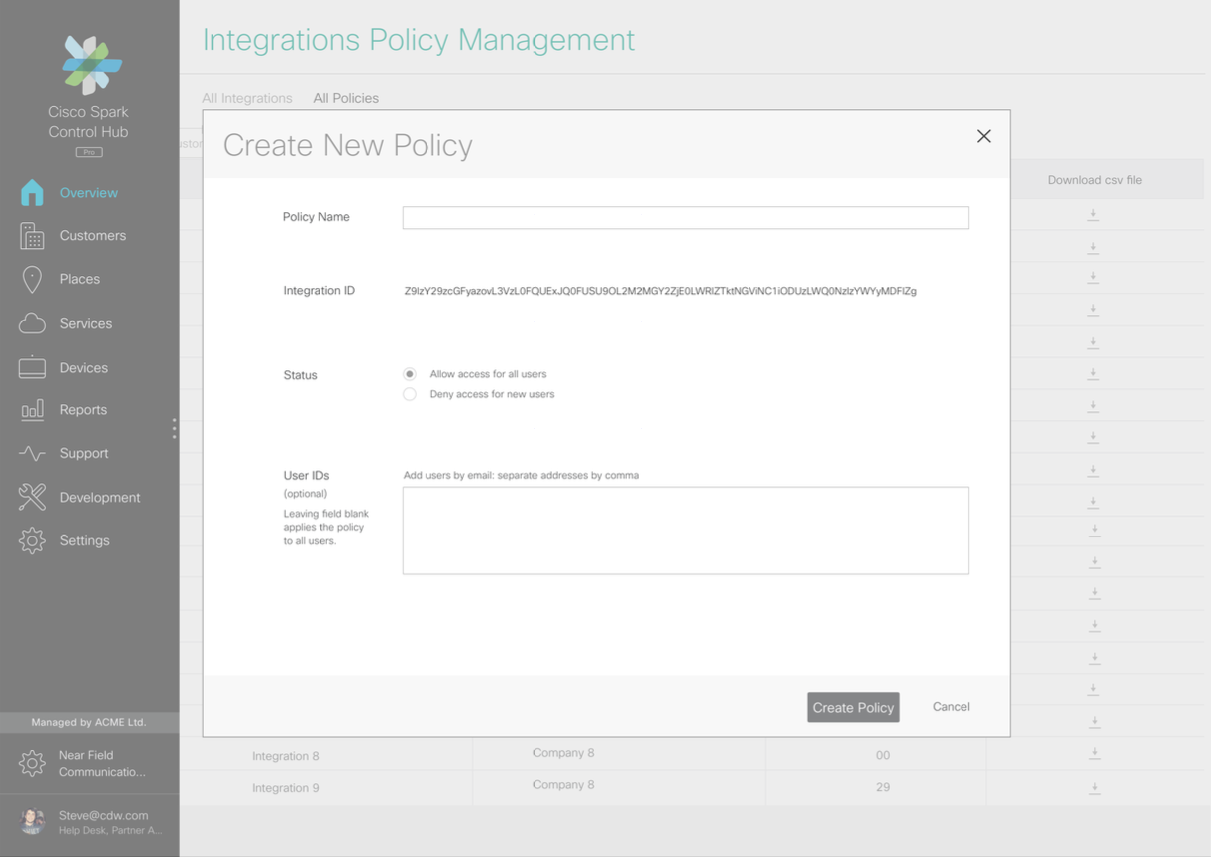Click the Devices monitor icon

(32, 367)
